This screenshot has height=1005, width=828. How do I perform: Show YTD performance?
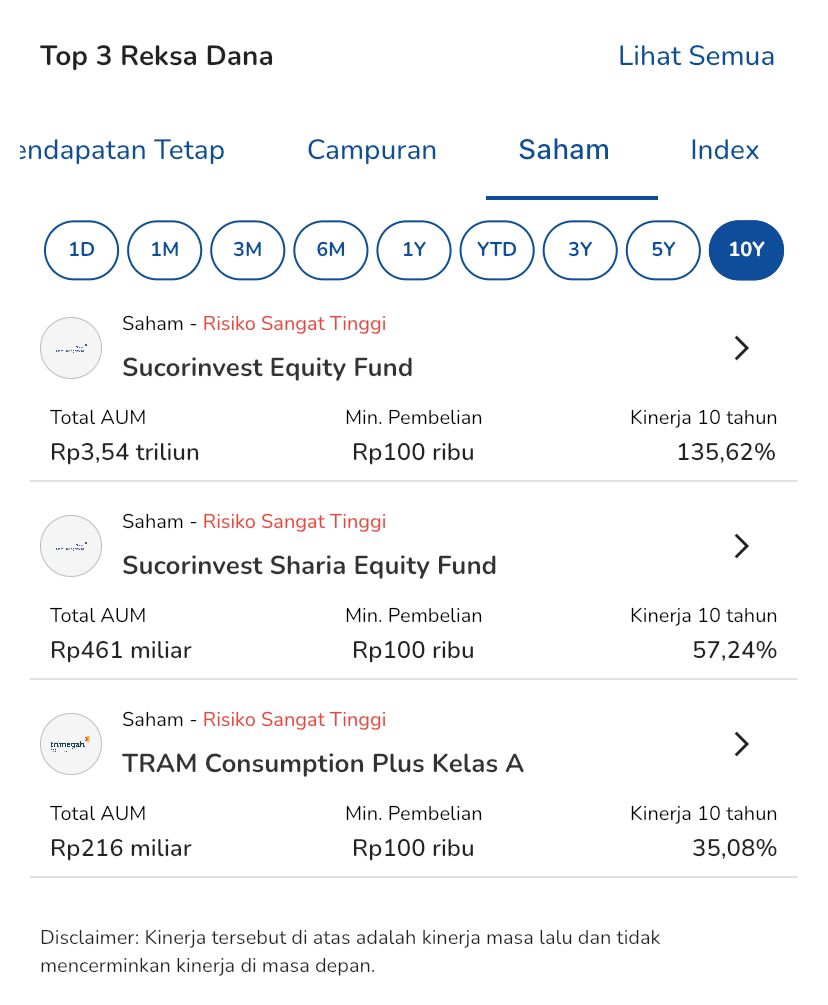pyautogui.click(x=497, y=249)
